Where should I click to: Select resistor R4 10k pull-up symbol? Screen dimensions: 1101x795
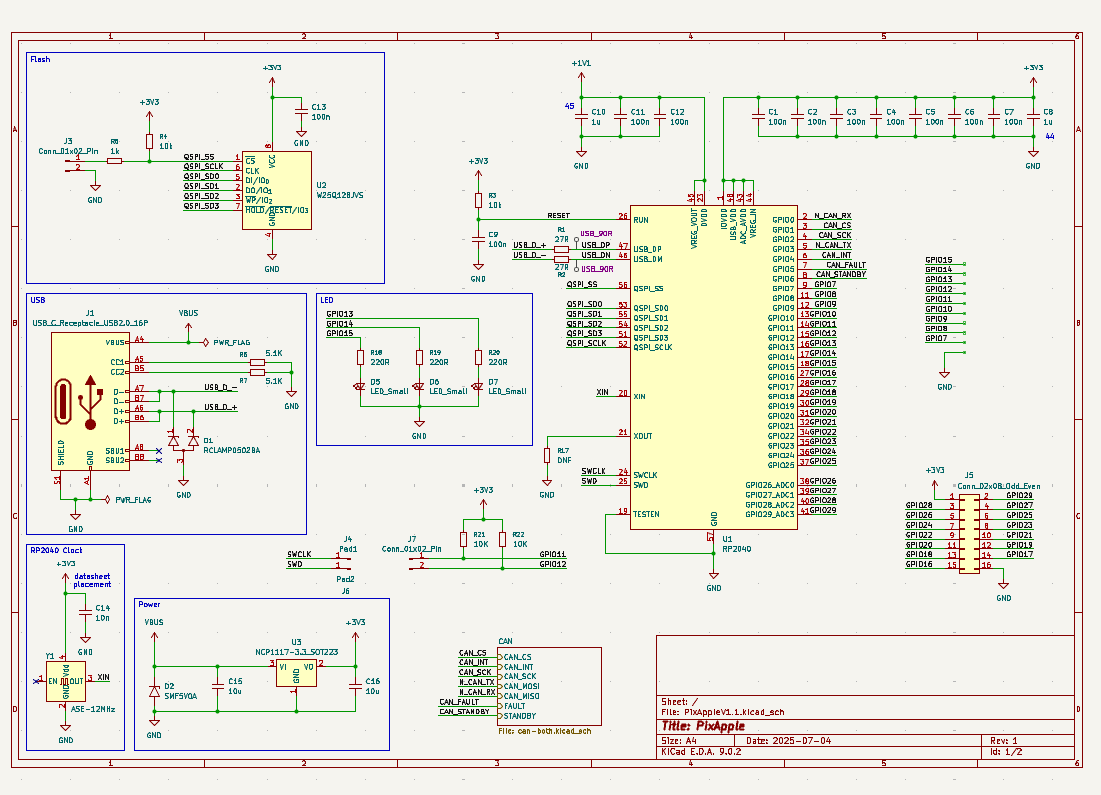[x=150, y=141]
